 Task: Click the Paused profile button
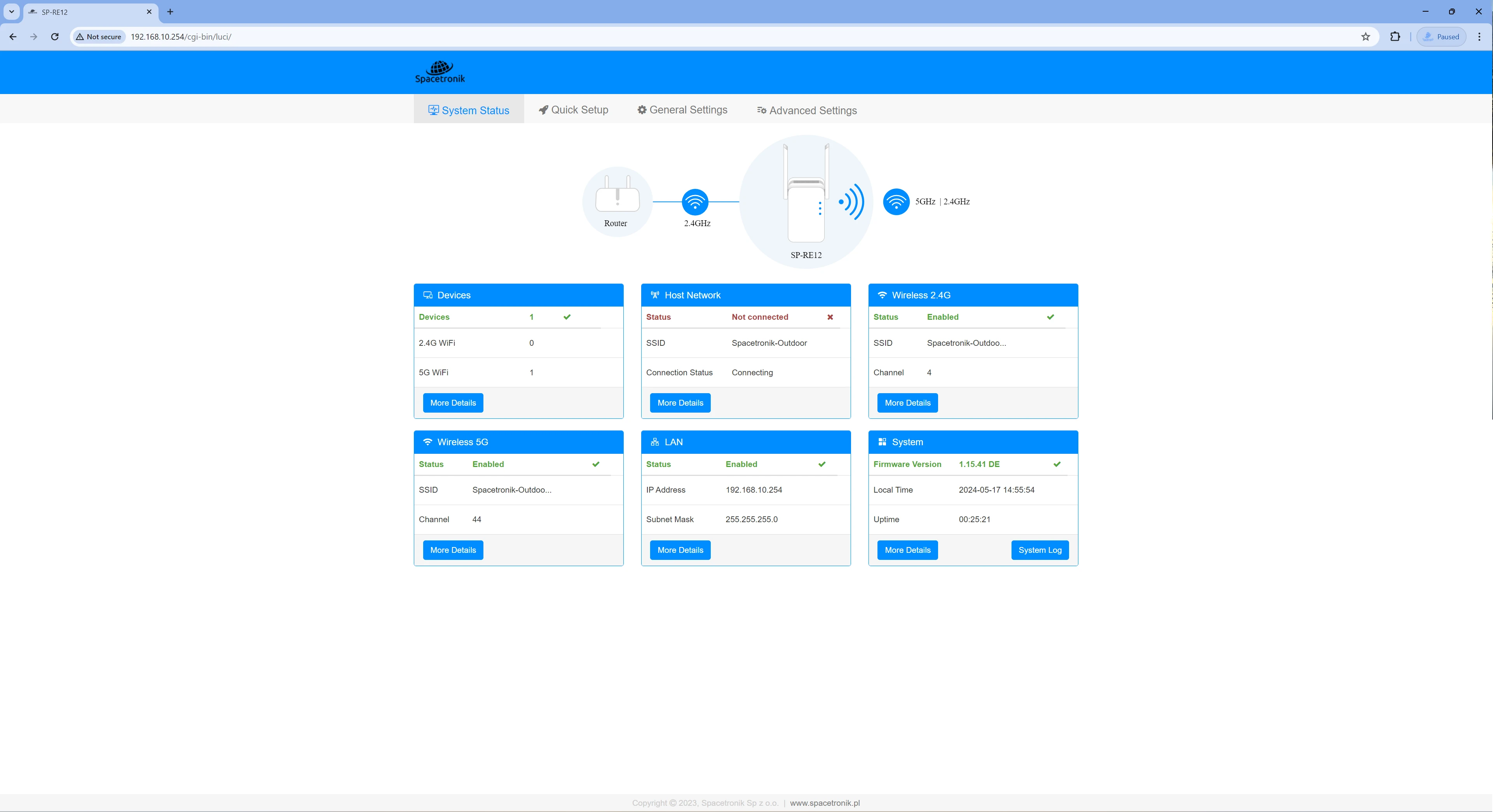(x=1441, y=37)
